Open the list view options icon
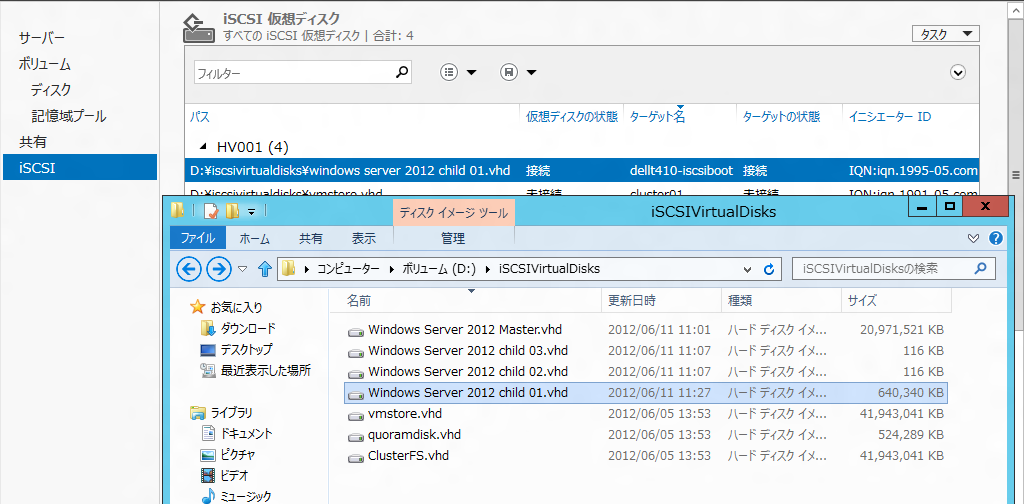Image resolution: width=1024 pixels, height=504 pixels. (x=449, y=72)
